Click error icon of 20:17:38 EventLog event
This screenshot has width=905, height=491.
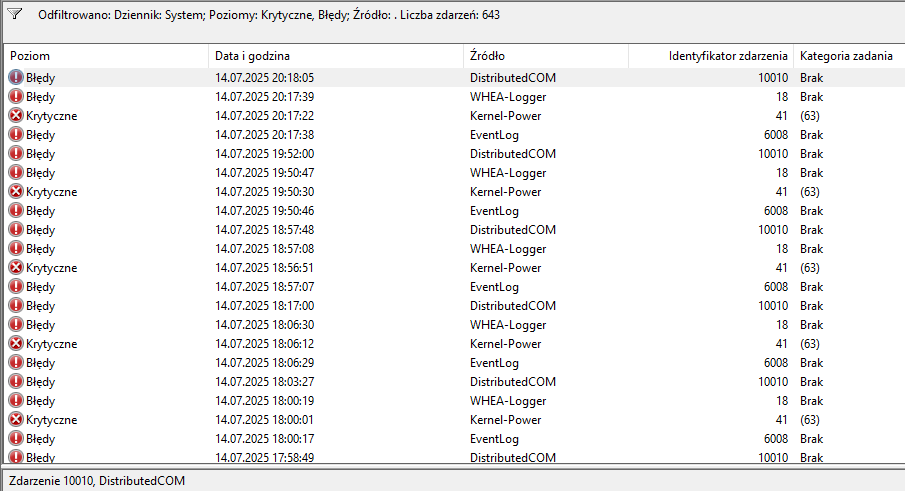coord(16,134)
